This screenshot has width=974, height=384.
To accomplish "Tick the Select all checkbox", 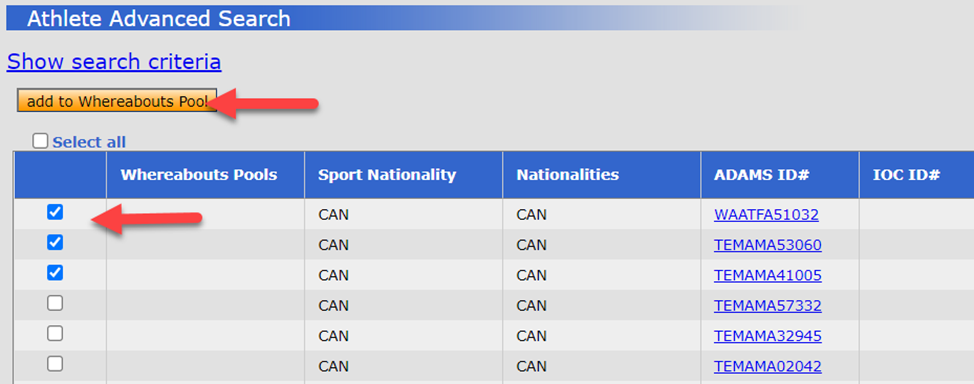I will point(40,142).
